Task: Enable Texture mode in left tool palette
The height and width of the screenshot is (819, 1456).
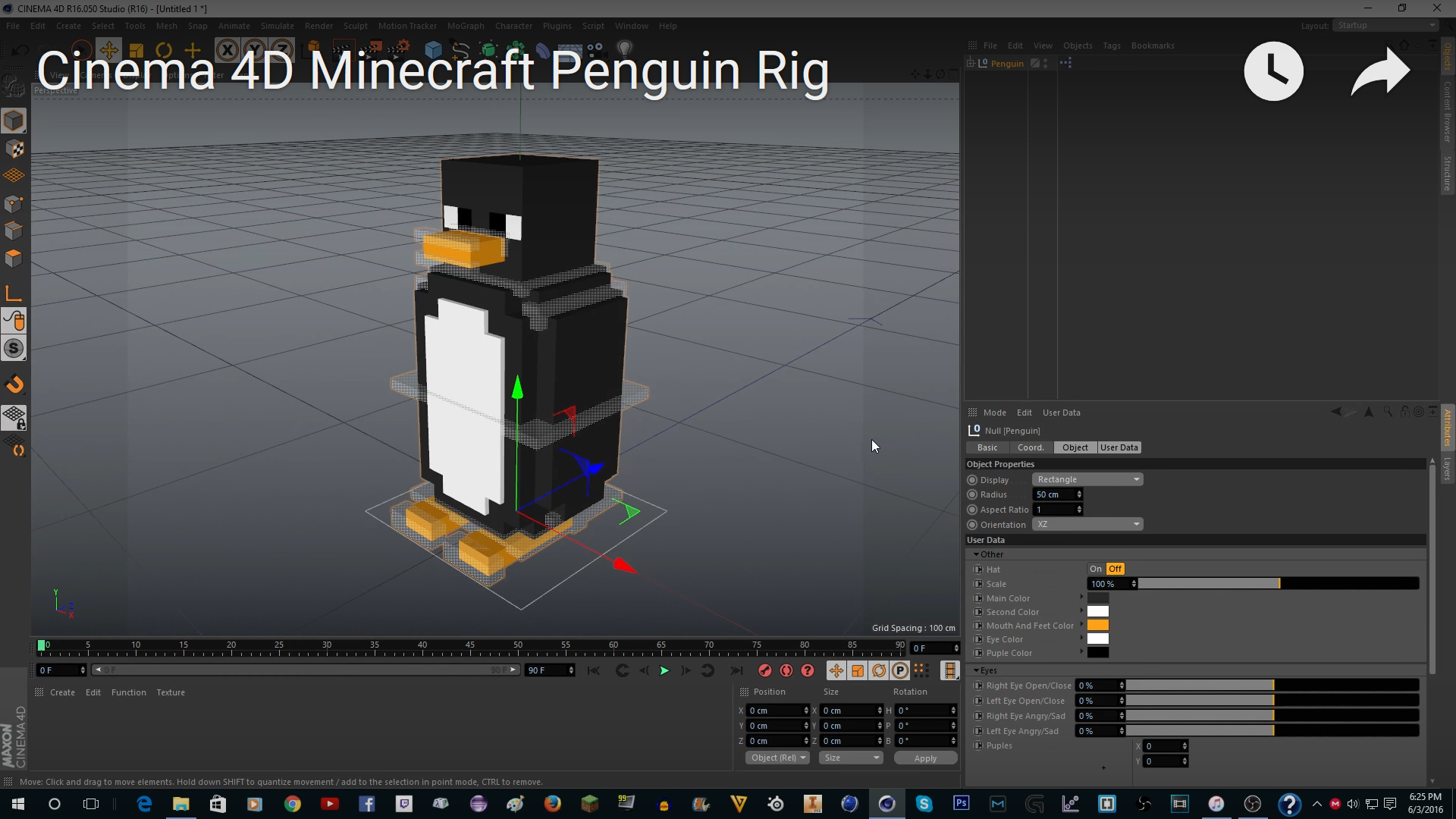Action: click(x=14, y=149)
